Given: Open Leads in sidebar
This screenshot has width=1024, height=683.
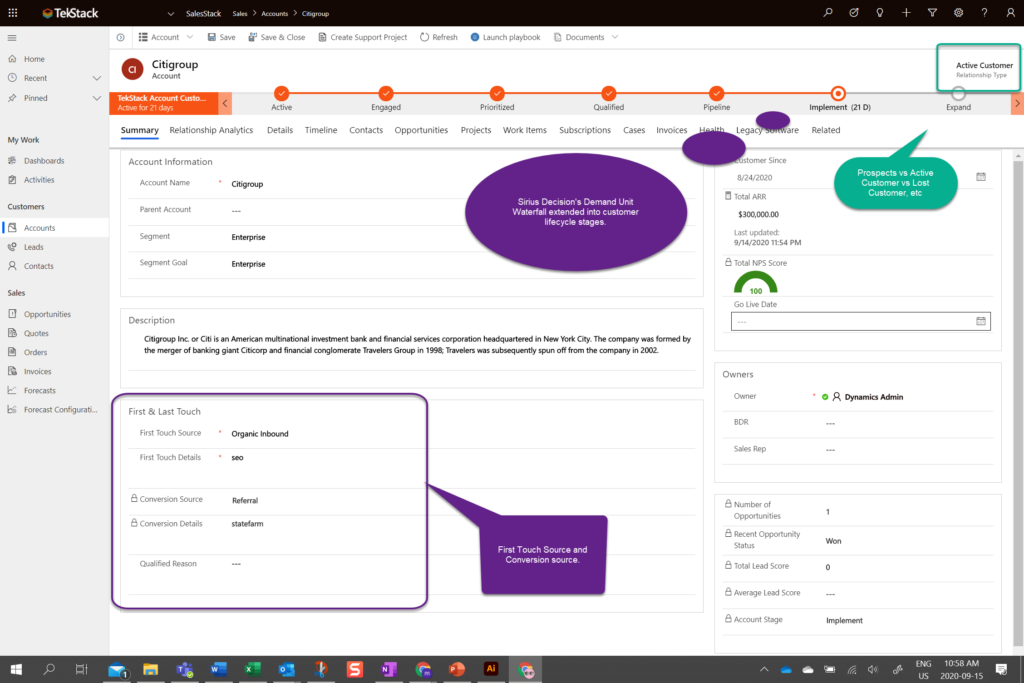Looking at the screenshot, I should 33,247.
